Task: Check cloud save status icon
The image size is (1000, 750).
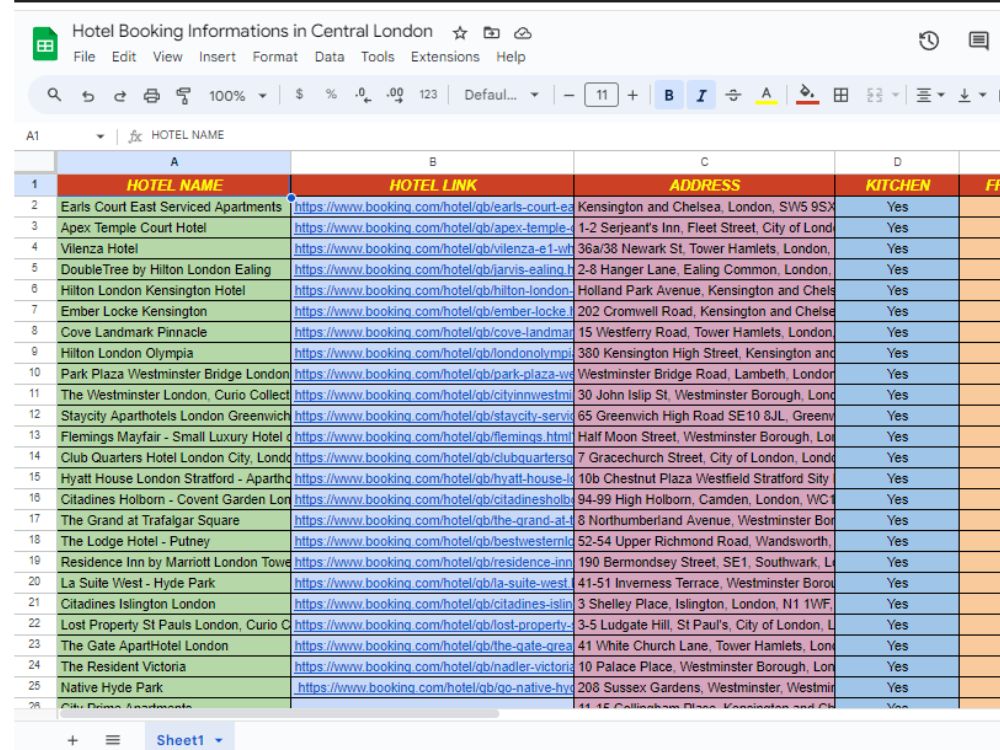Action: pyautogui.click(x=523, y=33)
